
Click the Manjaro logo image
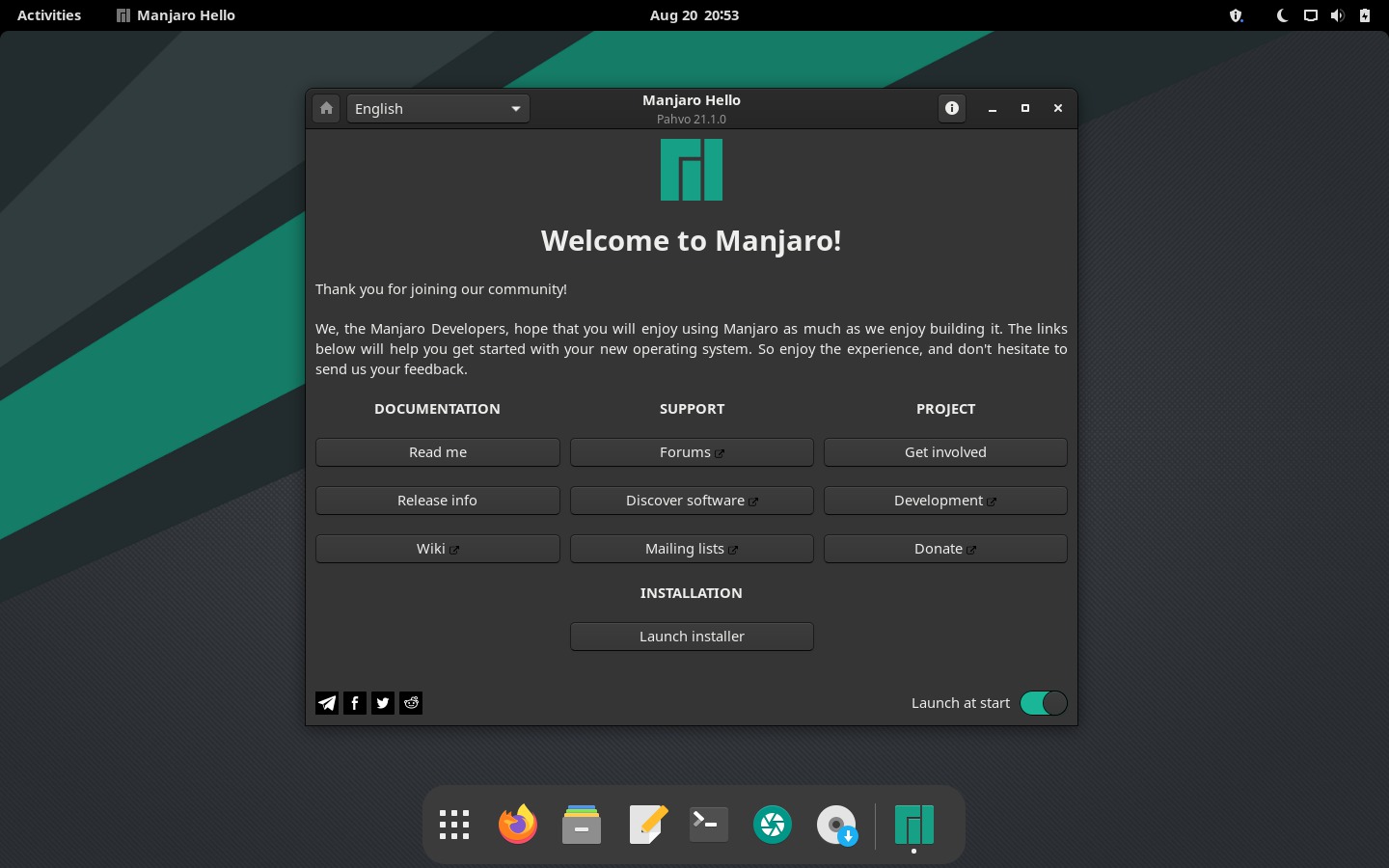[x=692, y=170]
